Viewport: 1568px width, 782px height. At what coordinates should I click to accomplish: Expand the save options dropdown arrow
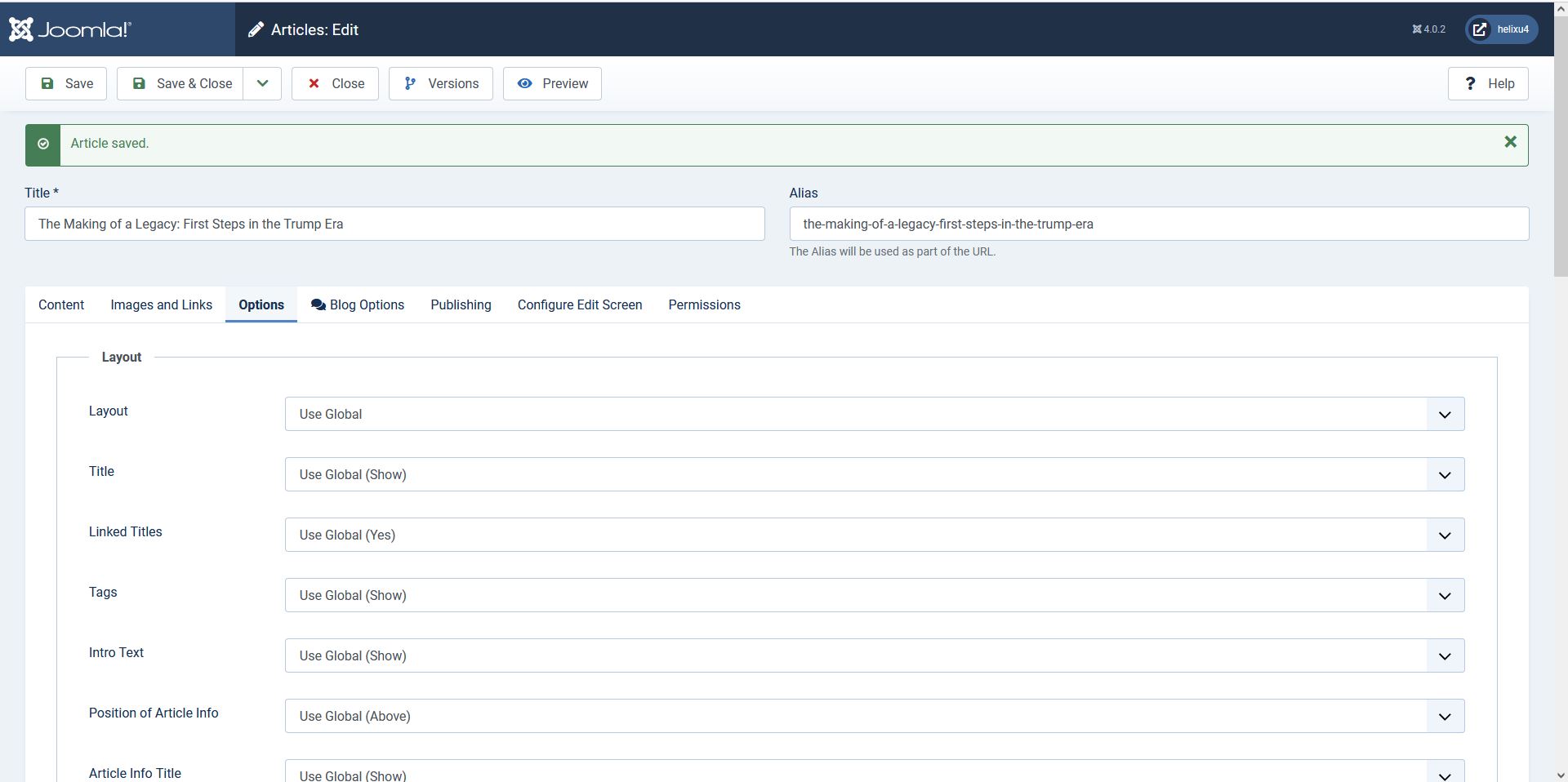coord(262,83)
